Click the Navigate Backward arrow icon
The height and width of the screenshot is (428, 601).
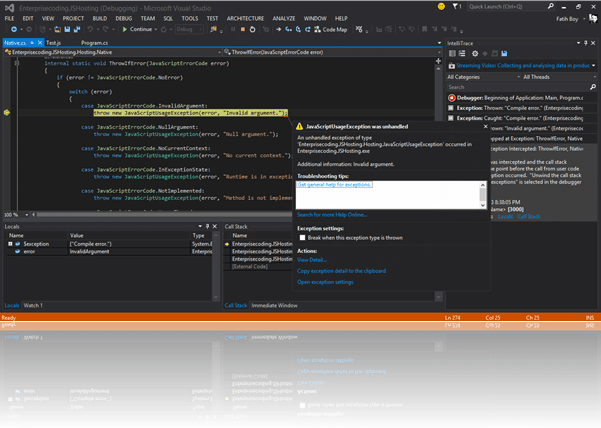[x=14, y=29]
